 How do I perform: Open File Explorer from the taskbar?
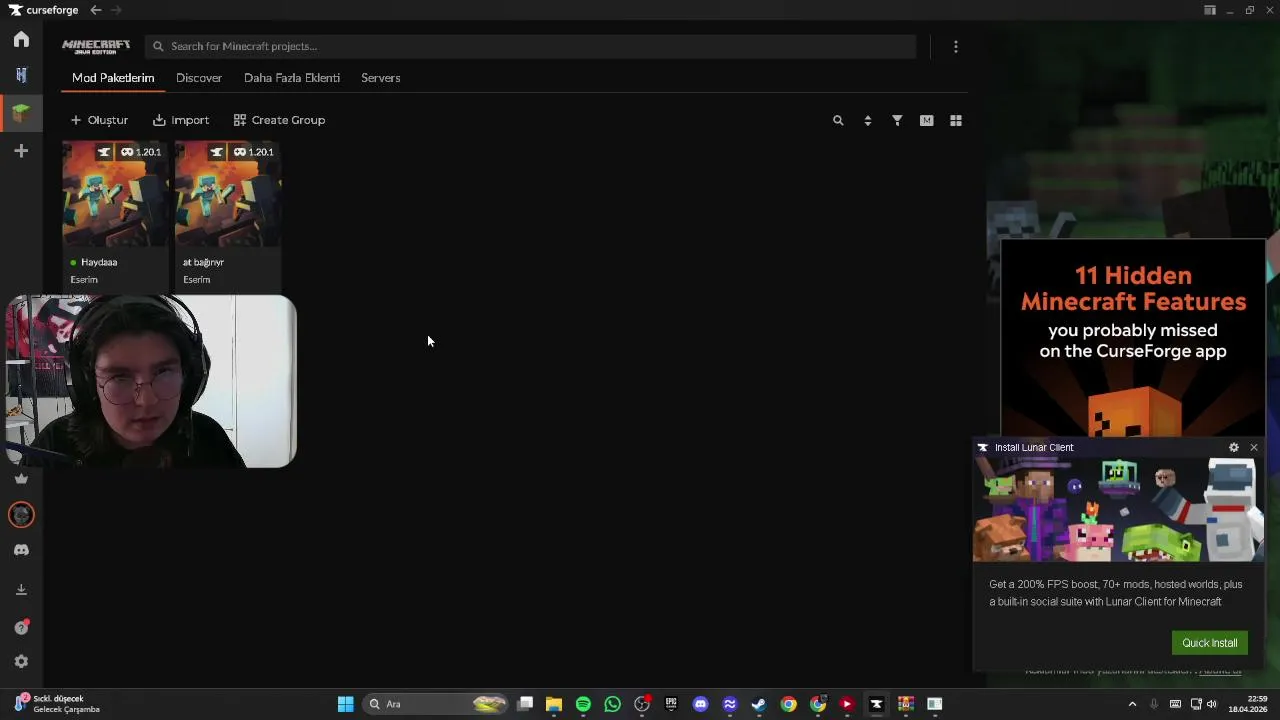tap(554, 704)
